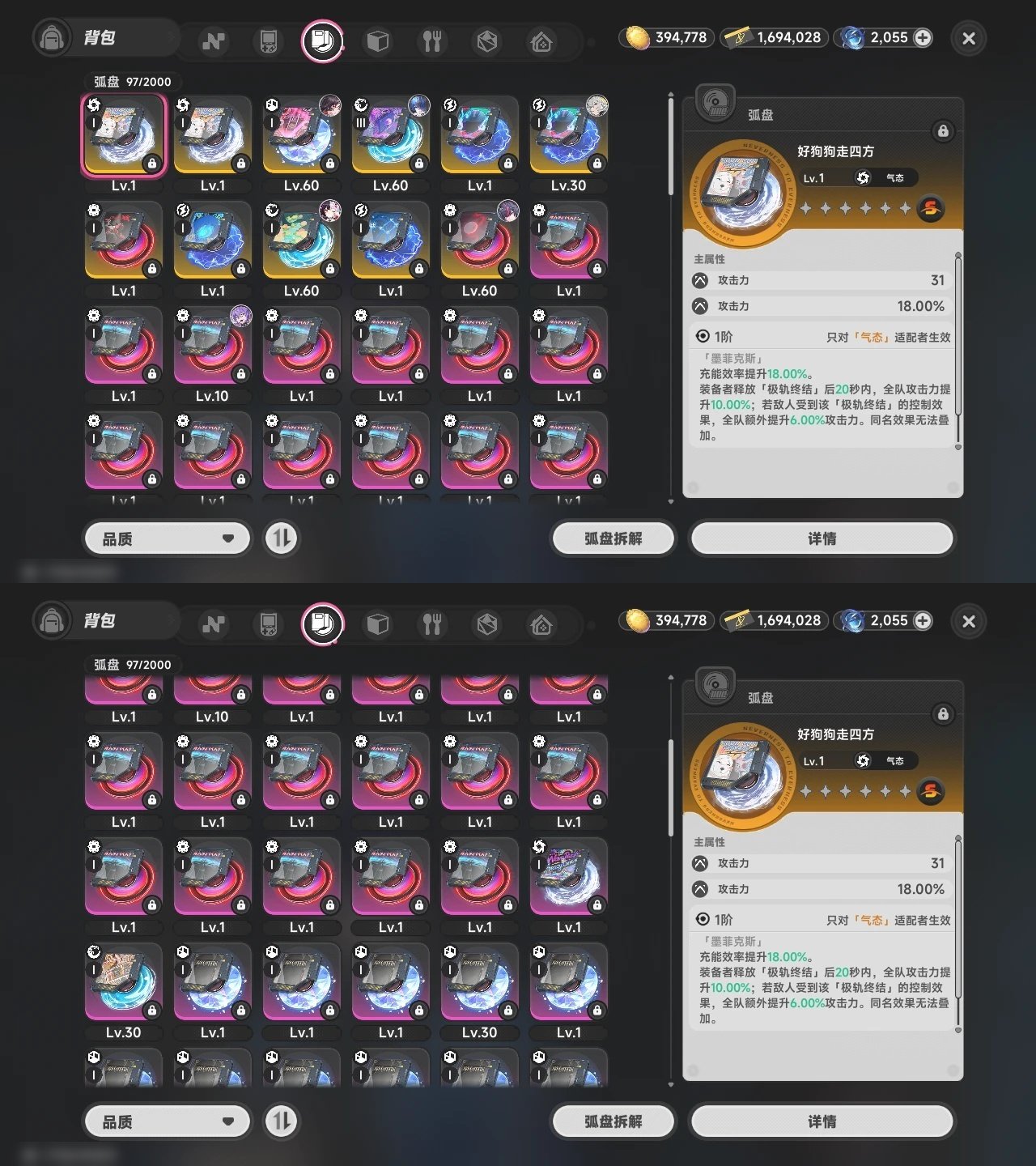Click the upper inventory list scrollbar

click(x=670, y=146)
